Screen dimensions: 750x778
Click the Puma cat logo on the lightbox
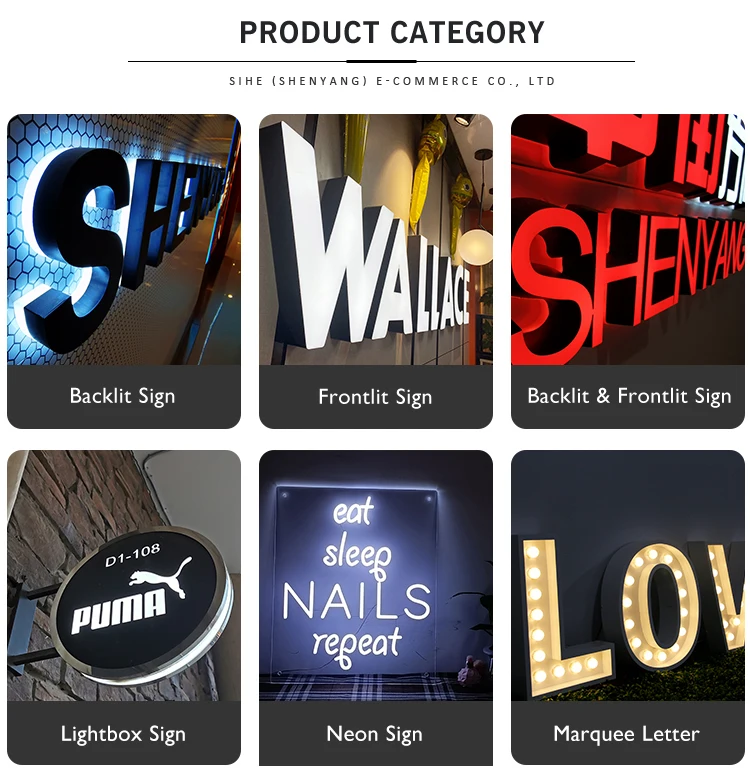coord(161,578)
